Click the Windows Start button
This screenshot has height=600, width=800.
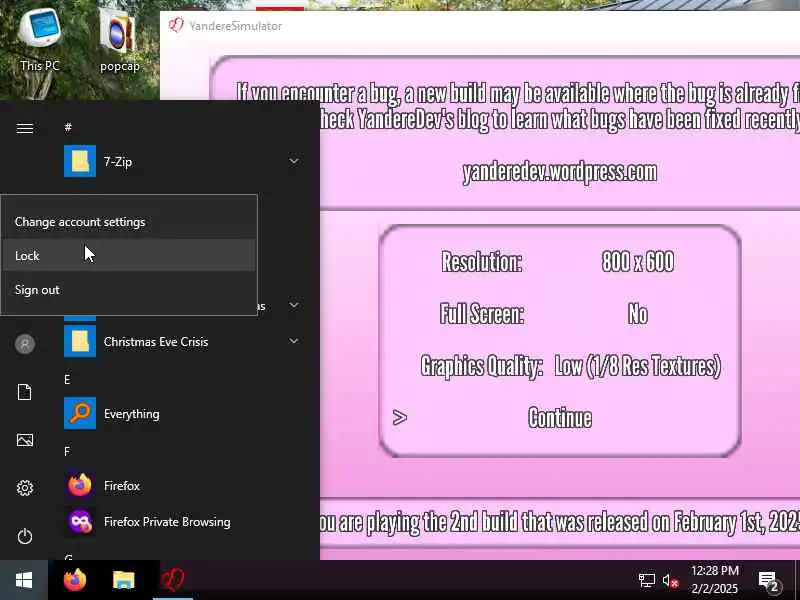pyautogui.click(x=24, y=580)
